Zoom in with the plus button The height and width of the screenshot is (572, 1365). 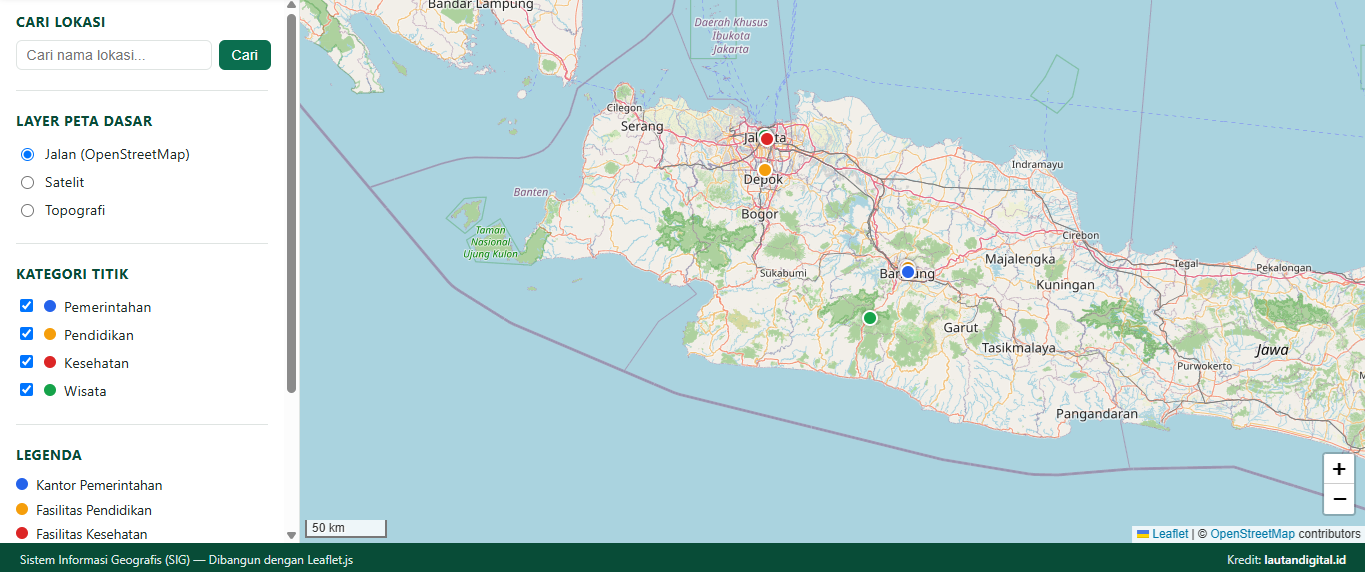[1339, 469]
